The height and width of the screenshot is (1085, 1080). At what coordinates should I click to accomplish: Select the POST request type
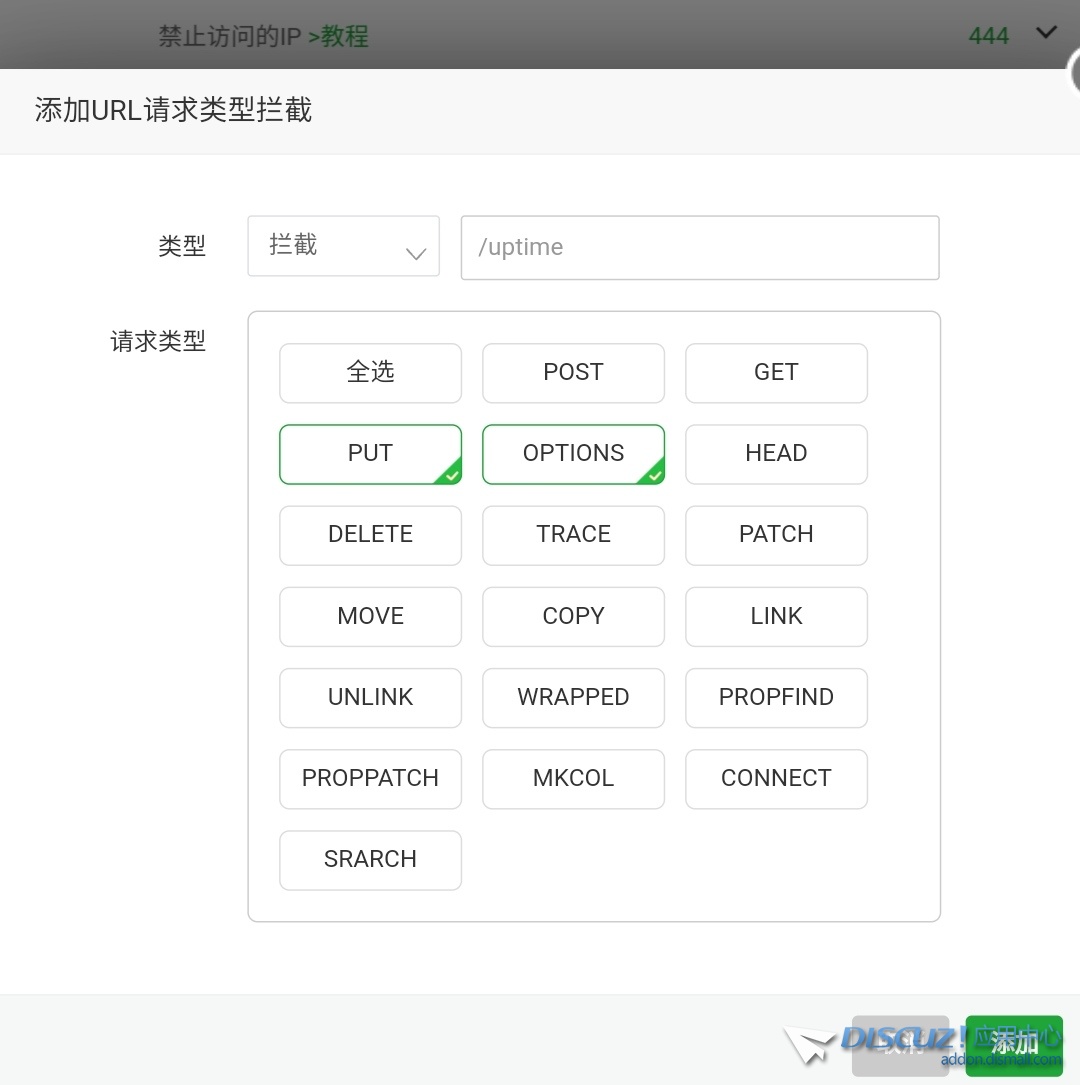tap(573, 373)
